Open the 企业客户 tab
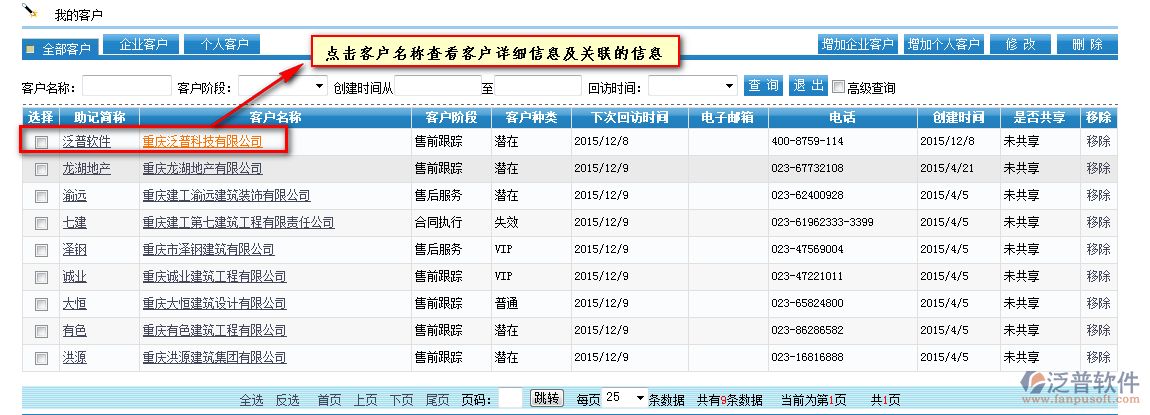Screen dimensions: 1150x415 coord(143,44)
